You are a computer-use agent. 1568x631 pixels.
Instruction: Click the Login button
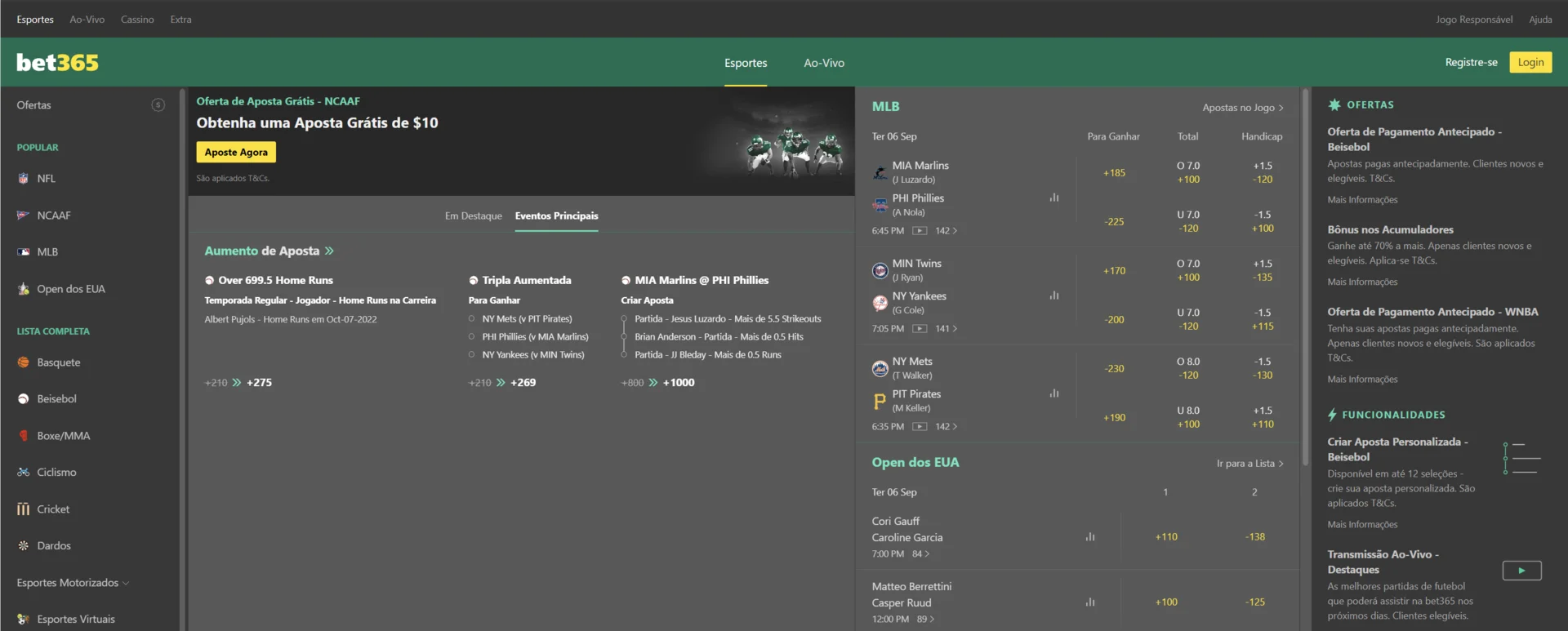[x=1530, y=62]
